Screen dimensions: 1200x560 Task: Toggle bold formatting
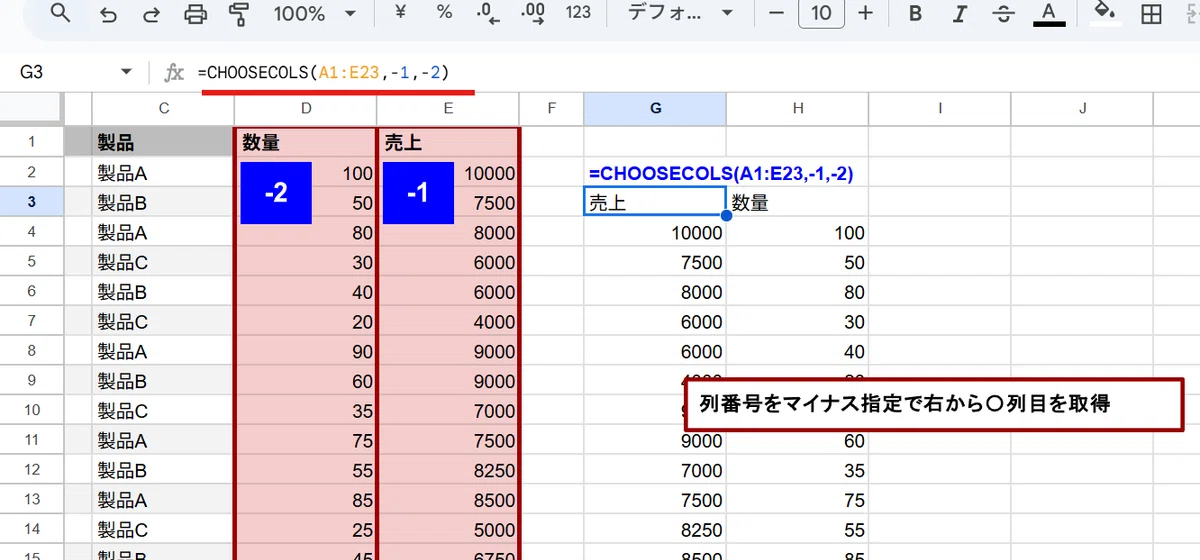pos(915,13)
